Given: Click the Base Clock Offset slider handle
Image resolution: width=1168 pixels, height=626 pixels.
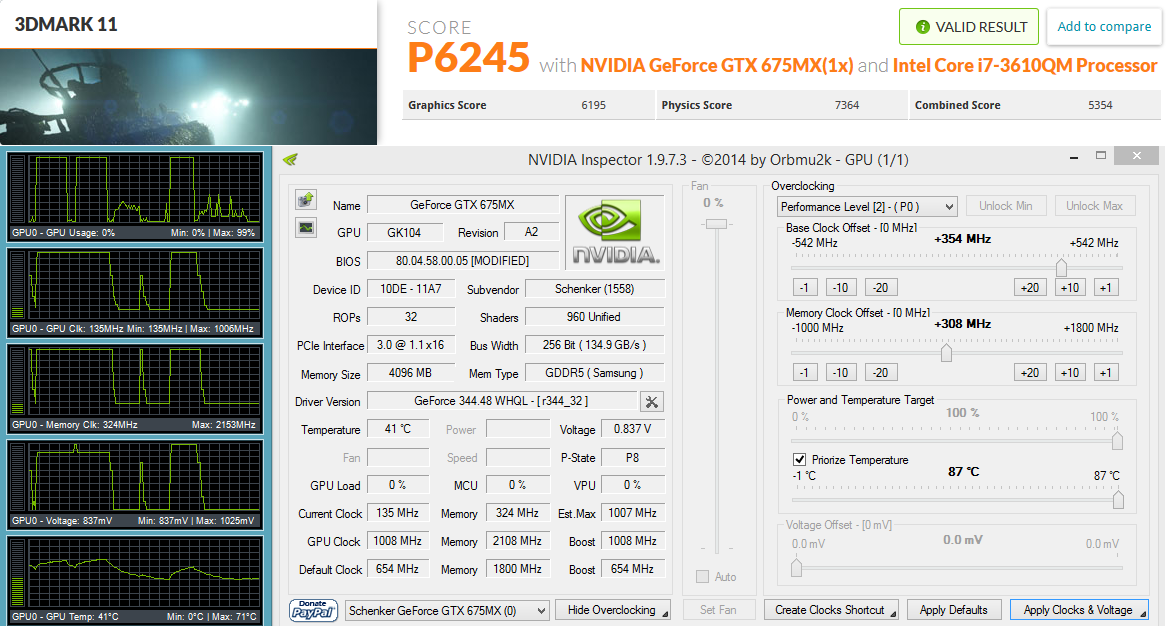Looking at the screenshot, I should pos(1061,267).
